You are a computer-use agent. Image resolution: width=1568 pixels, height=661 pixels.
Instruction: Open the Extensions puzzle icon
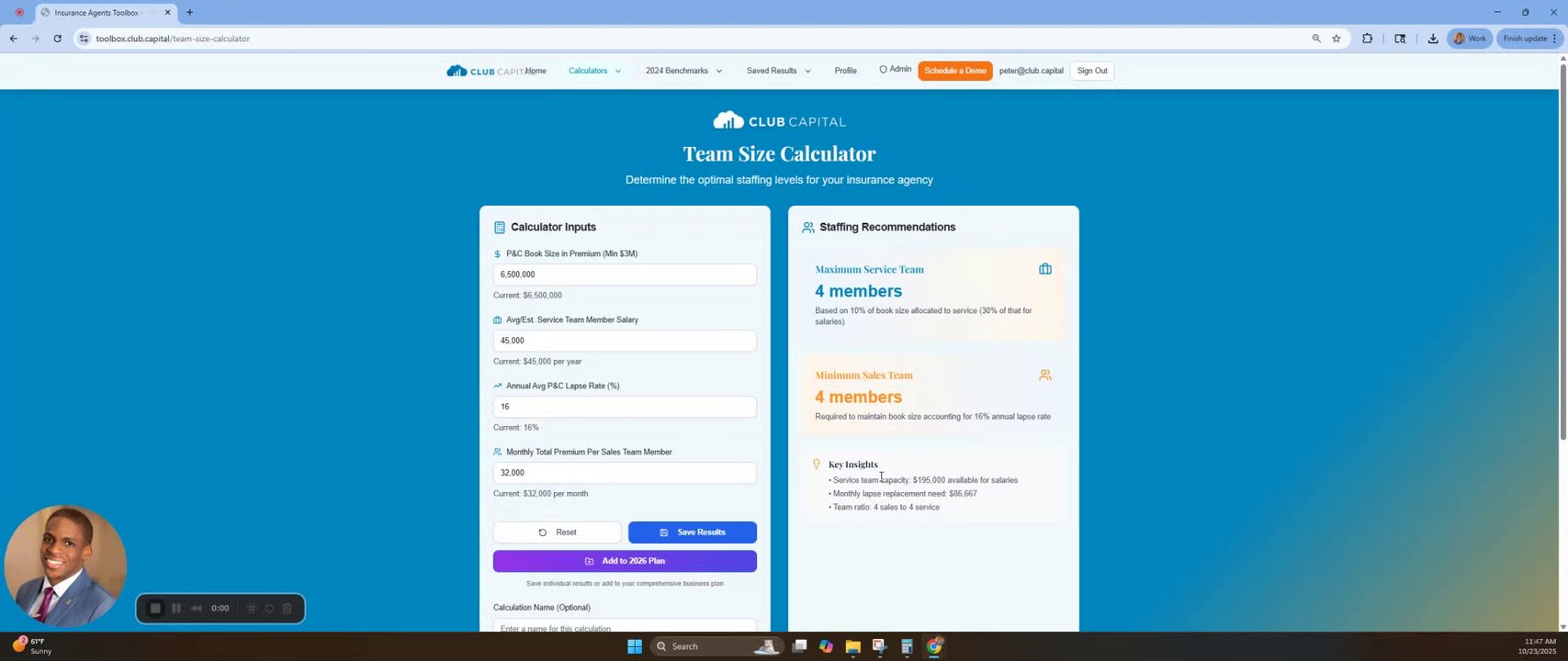coord(1368,39)
